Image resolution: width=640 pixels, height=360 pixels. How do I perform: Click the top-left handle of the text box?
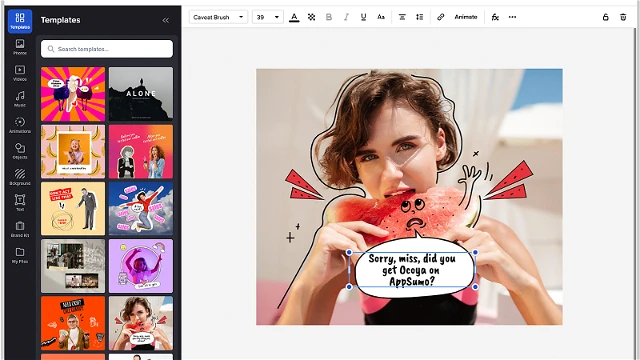tap(349, 253)
